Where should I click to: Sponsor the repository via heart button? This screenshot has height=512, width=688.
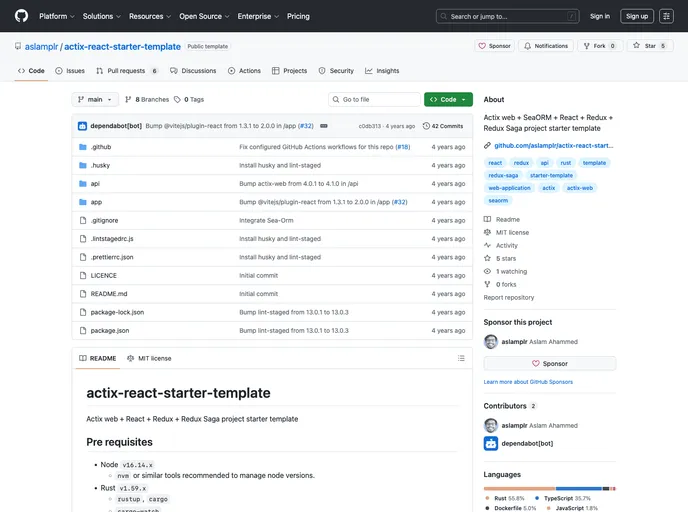click(494, 46)
